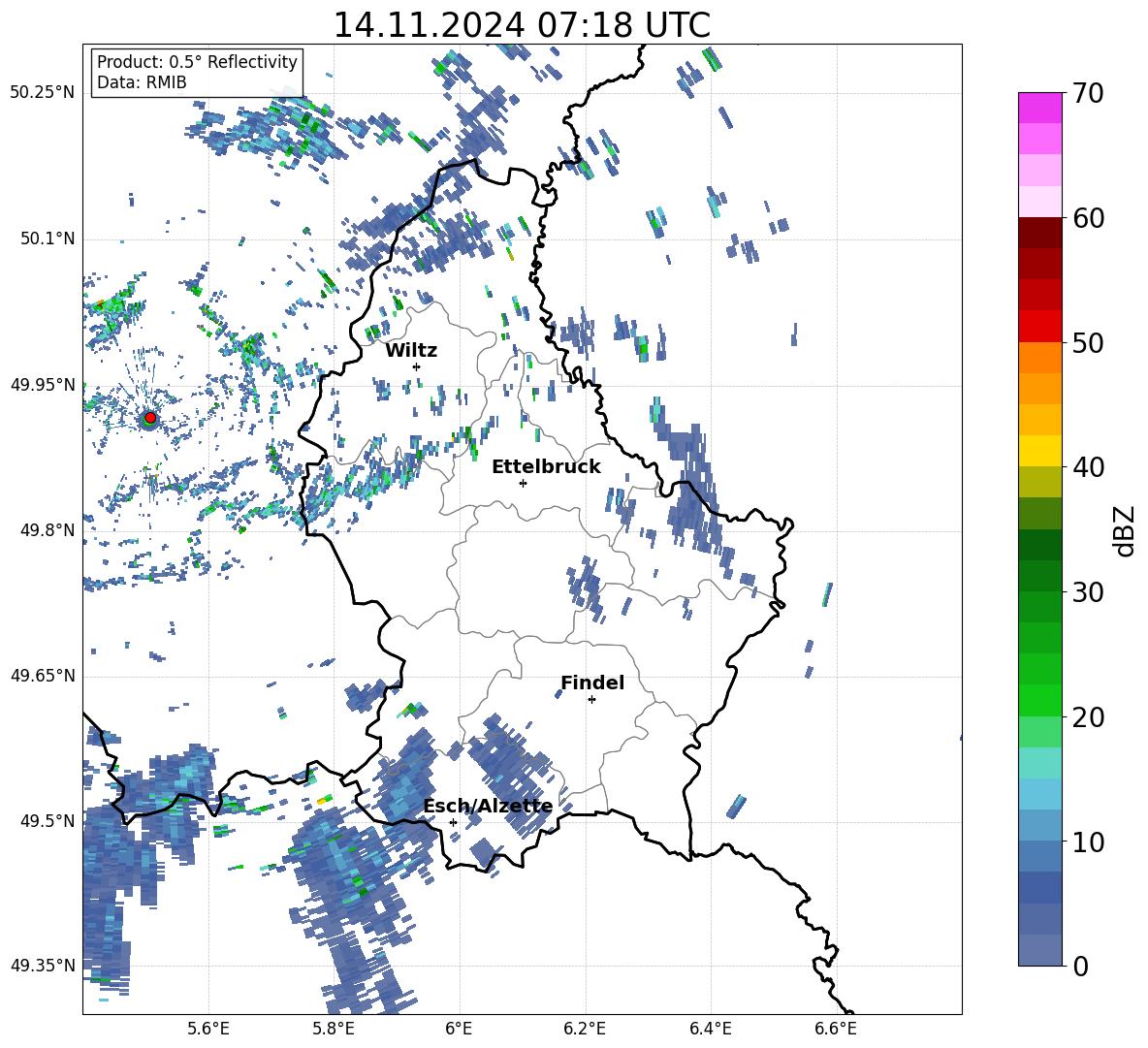
Task: Click the 6.6°E longitude label
Action: 836,1029
